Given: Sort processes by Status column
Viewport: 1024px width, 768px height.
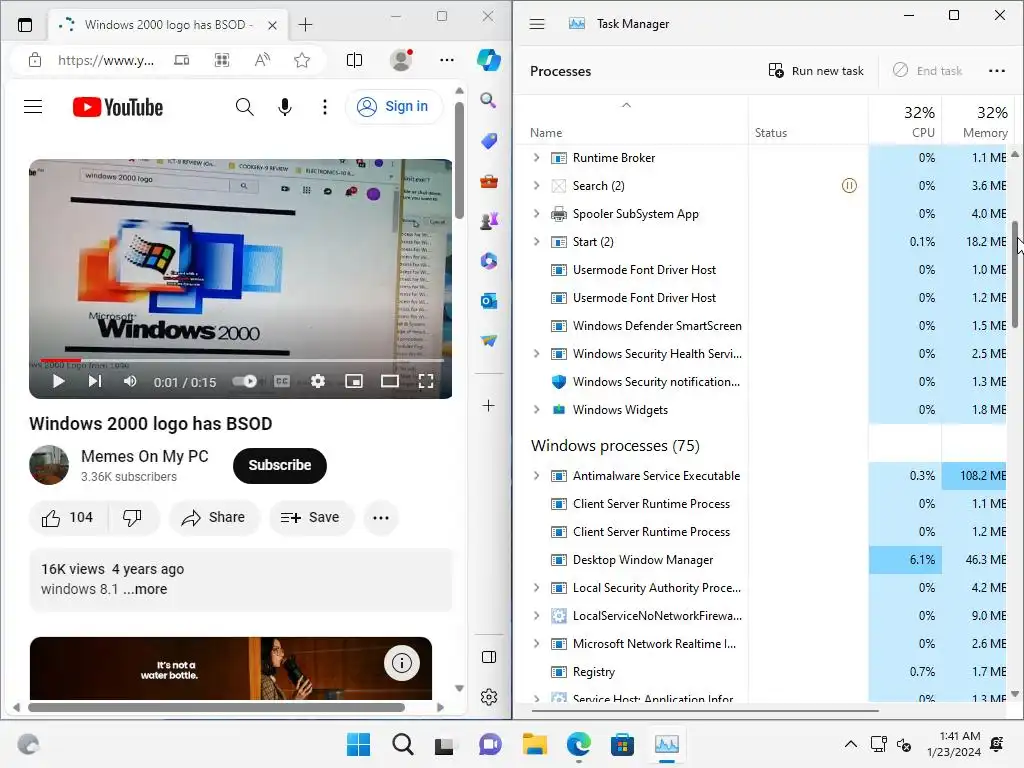Looking at the screenshot, I should (808, 121).
